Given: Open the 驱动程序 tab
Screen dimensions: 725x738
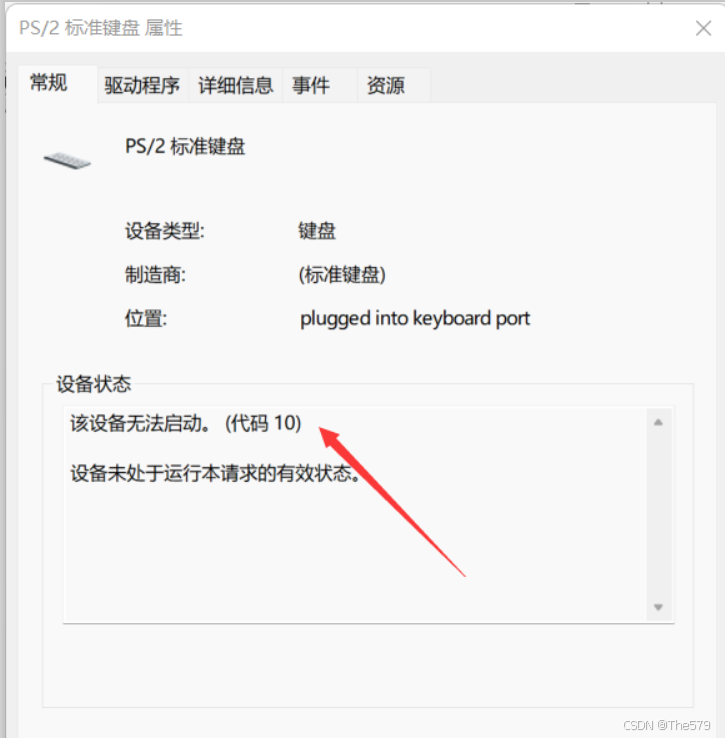Looking at the screenshot, I should 142,86.
